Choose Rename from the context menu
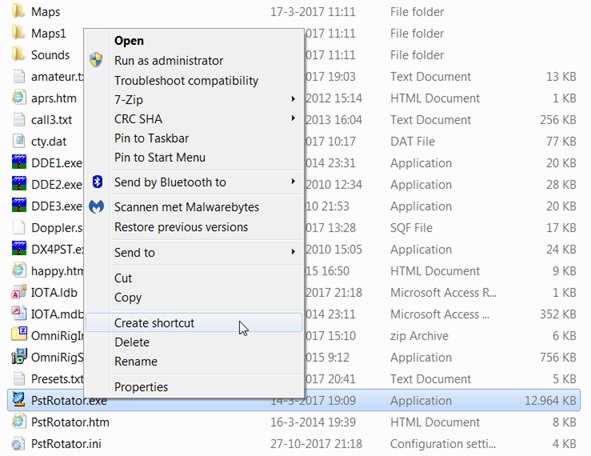The height and width of the screenshot is (456, 591). tap(136, 361)
